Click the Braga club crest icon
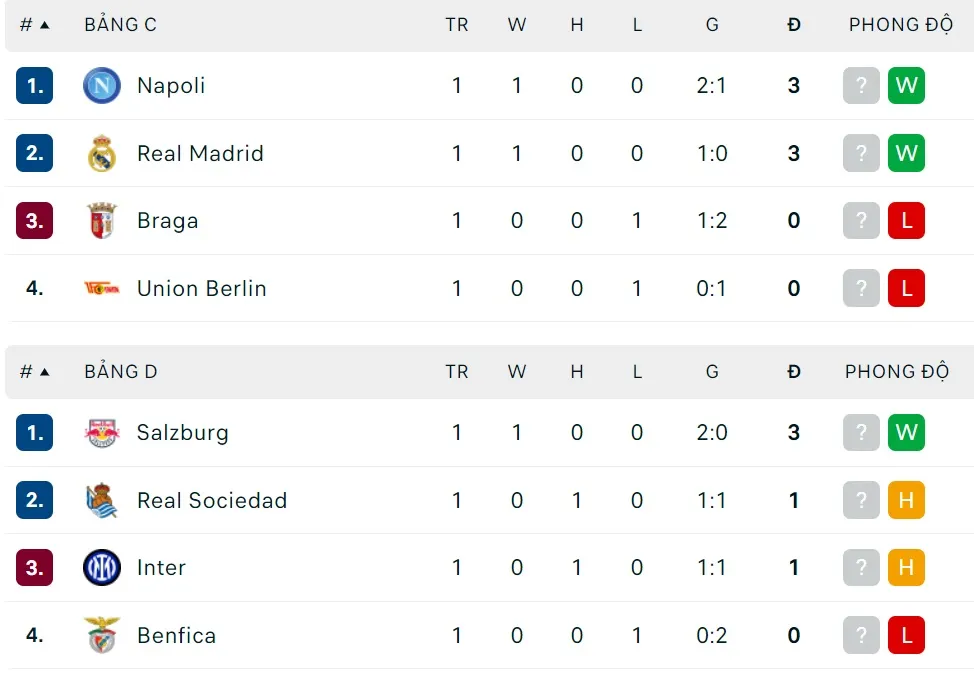The height and width of the screenshot is (678, 974). [x=102, y=221]
